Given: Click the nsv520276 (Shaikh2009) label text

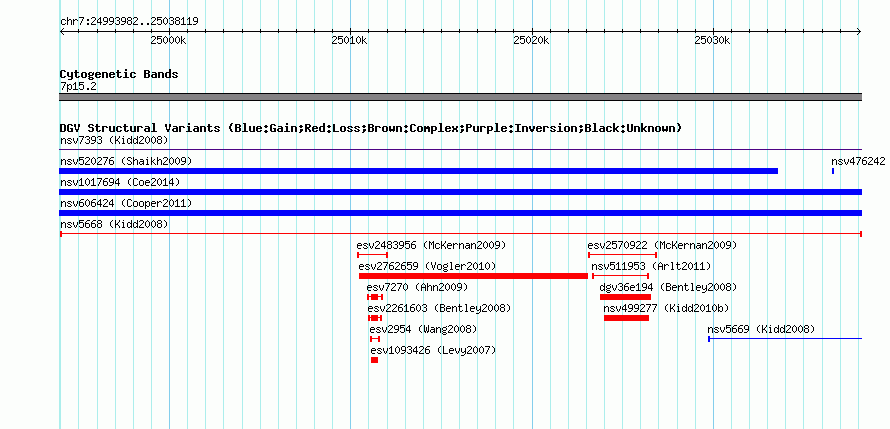Looking at the screenshot, I should tap(126, 161).
